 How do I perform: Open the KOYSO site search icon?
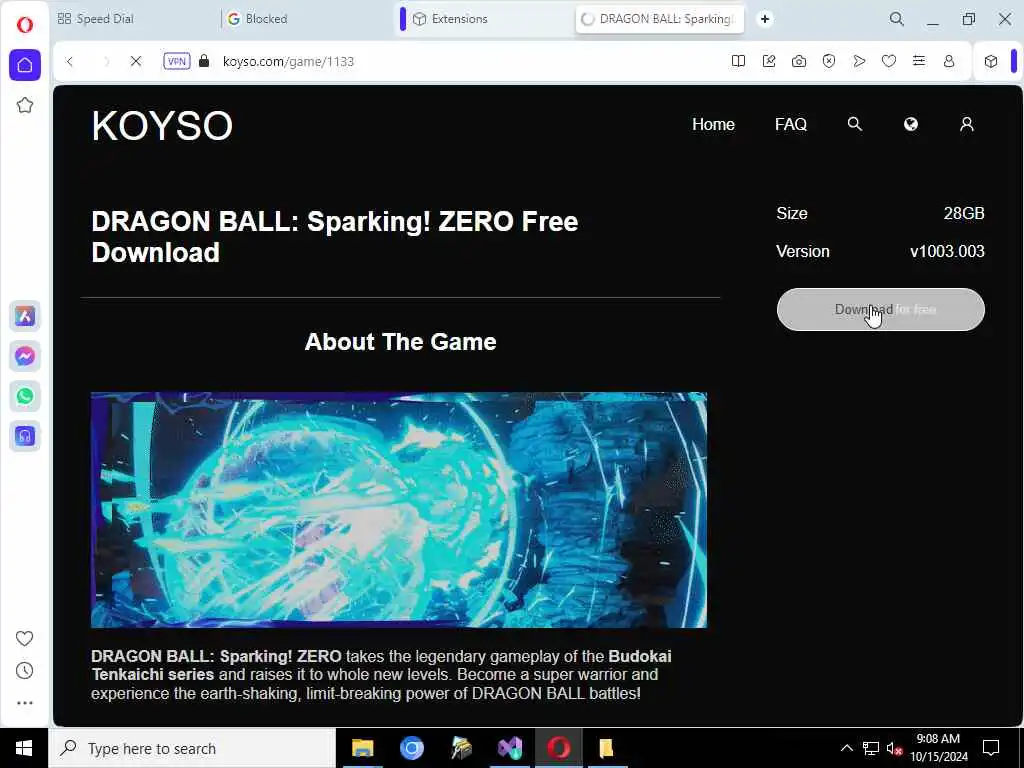coord(854,124)
